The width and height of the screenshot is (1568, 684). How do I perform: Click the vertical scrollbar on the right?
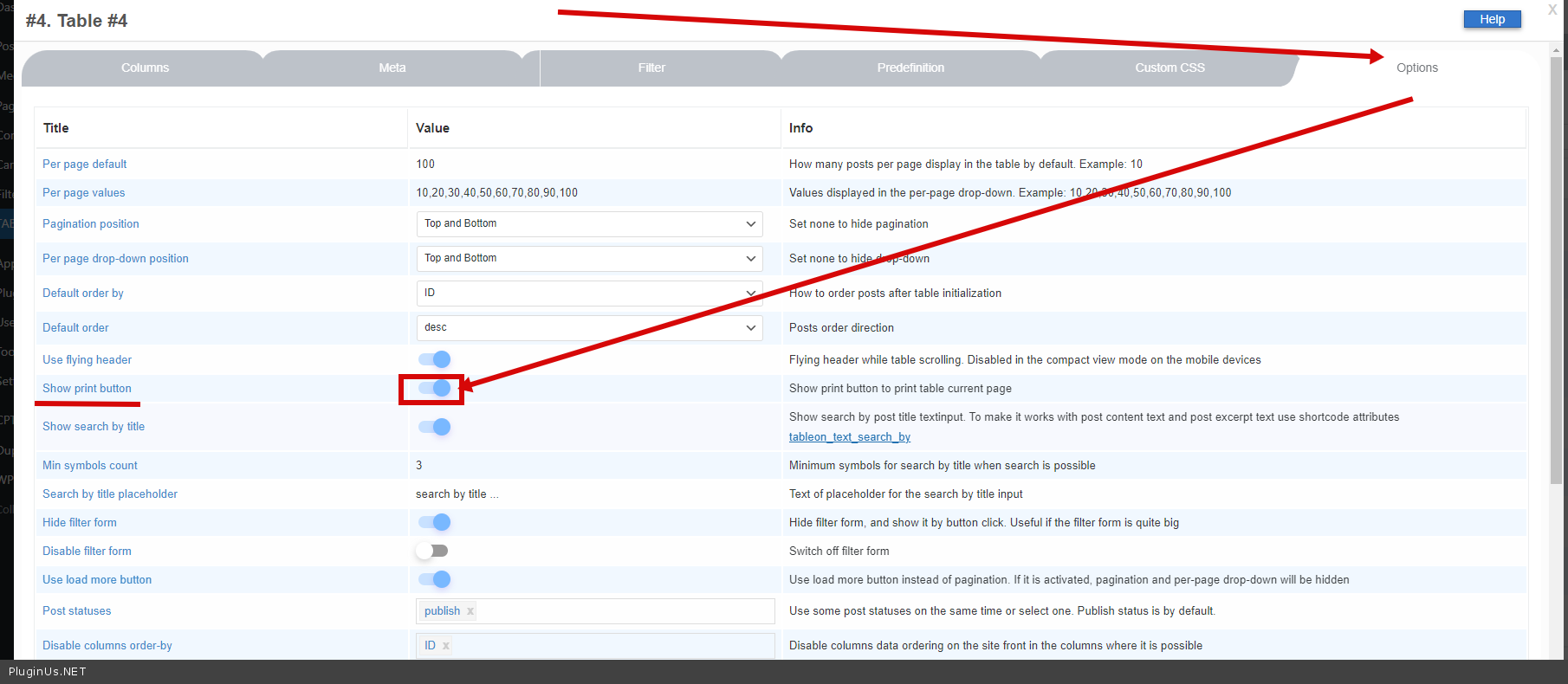coord(1556,260)
